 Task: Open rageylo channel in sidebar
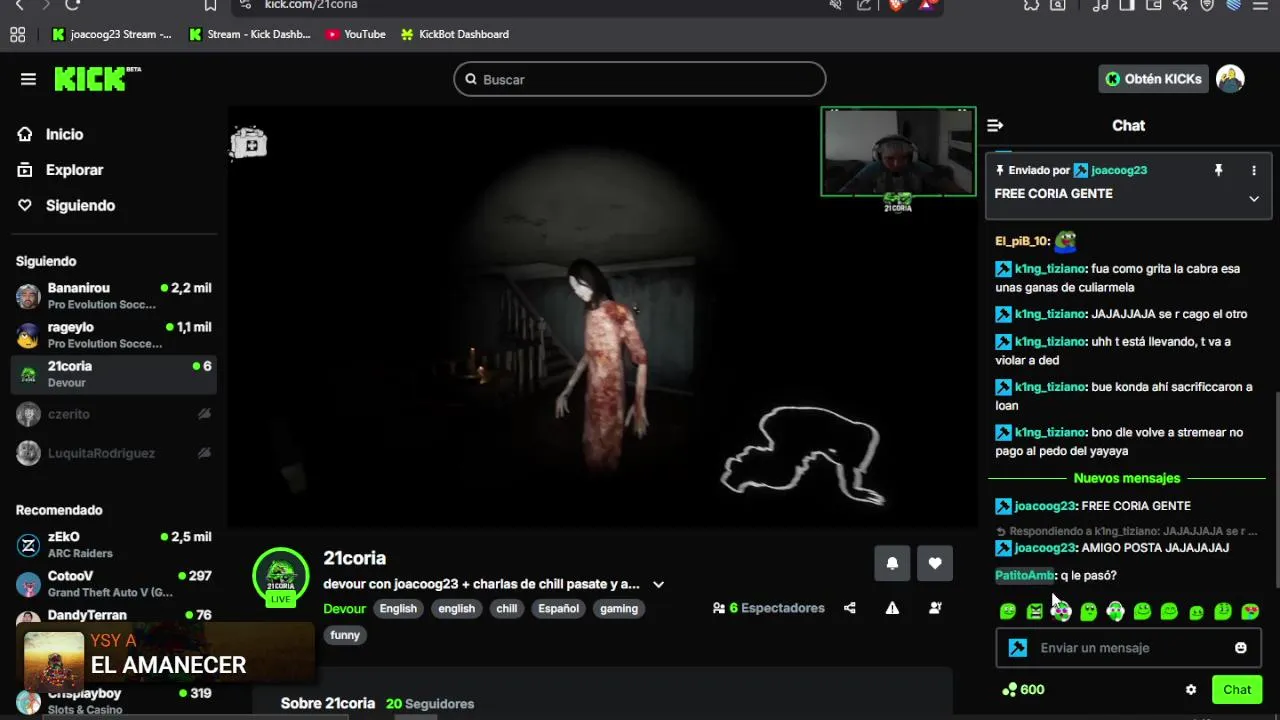(x=114, y=335)
